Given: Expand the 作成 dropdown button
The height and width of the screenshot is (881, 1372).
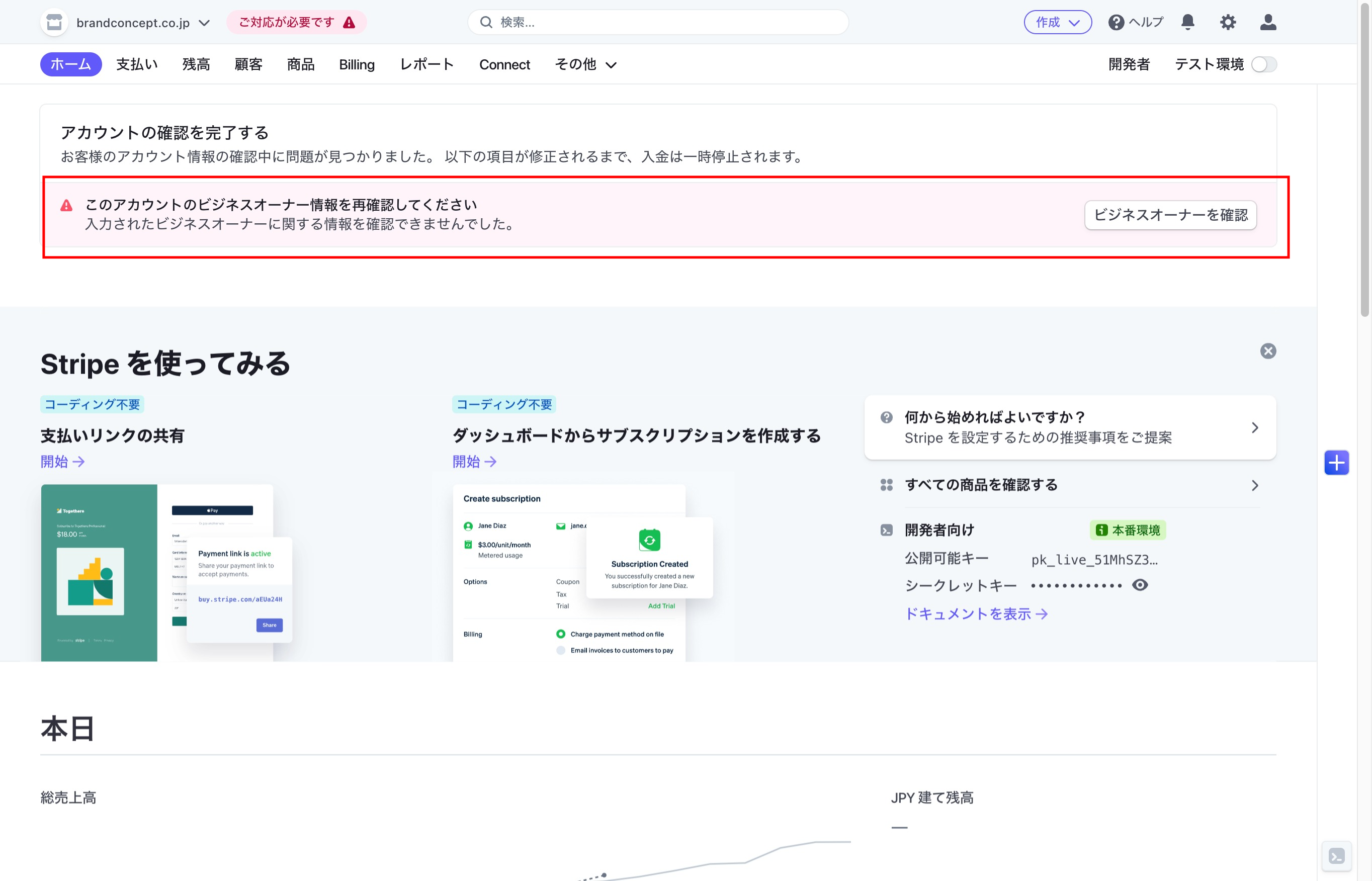Looking at the screenshot, I should [x=1057, y=22].
